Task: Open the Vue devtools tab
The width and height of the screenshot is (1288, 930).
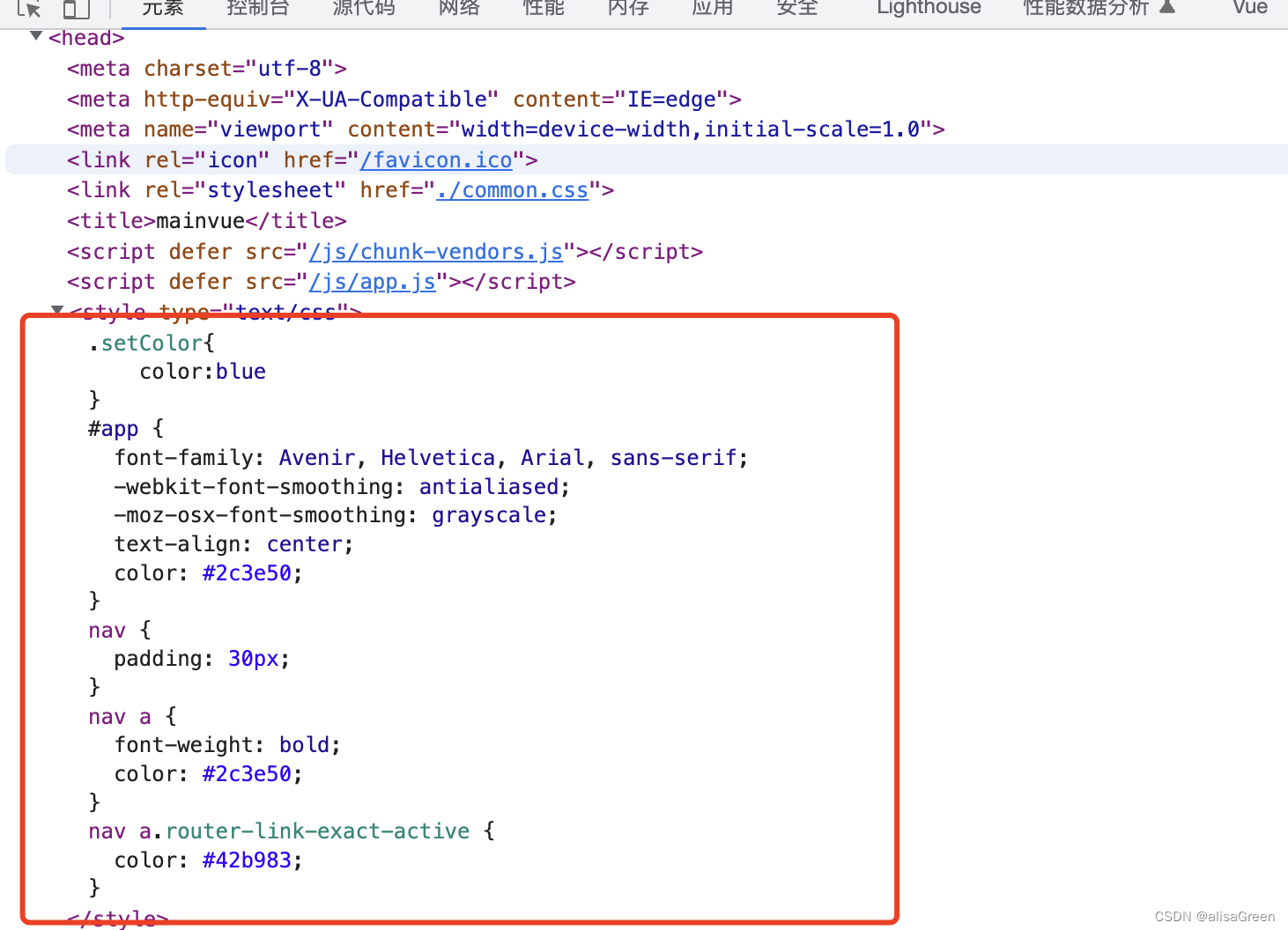Action: tap(1250, 8)
